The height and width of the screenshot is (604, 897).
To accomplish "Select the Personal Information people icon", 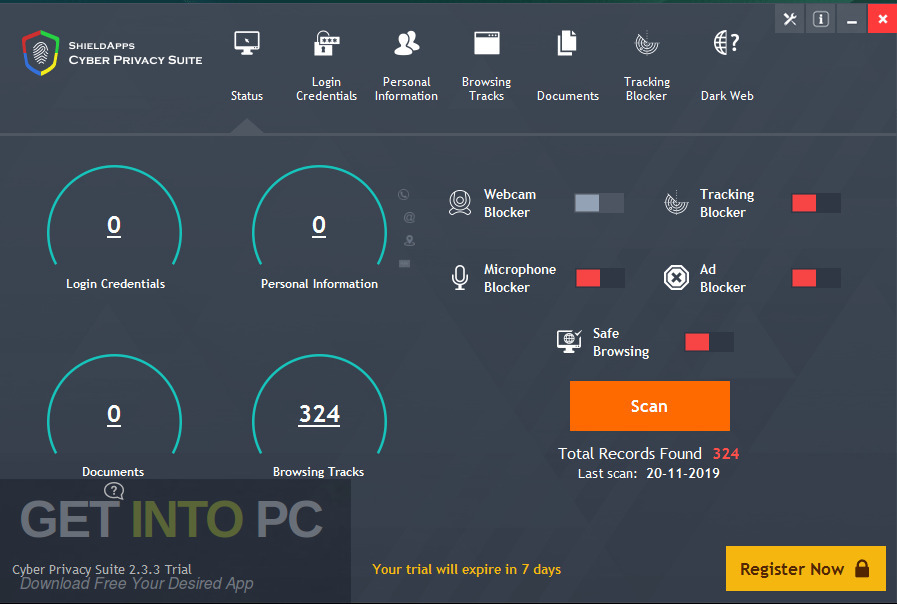I will [407, 43].
